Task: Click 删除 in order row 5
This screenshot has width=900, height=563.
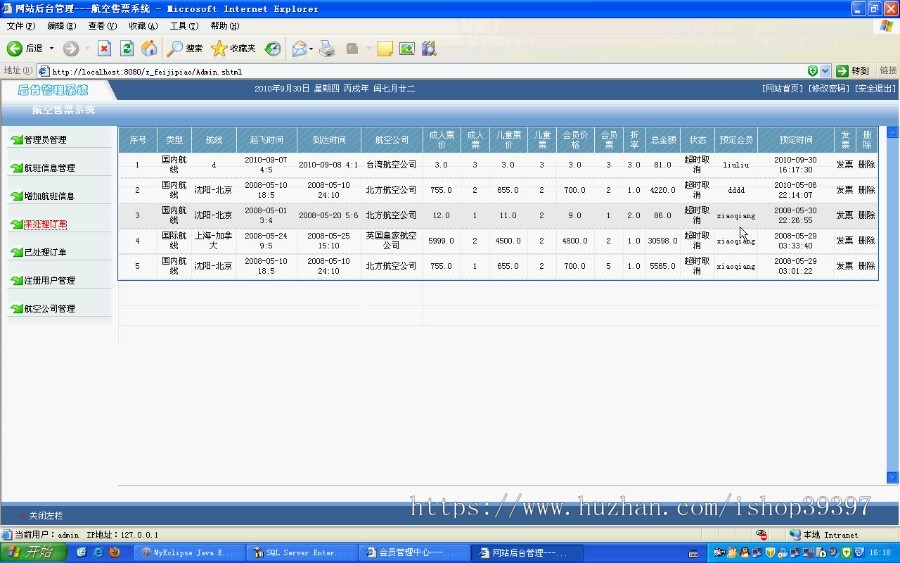Action: click(867, 266)
